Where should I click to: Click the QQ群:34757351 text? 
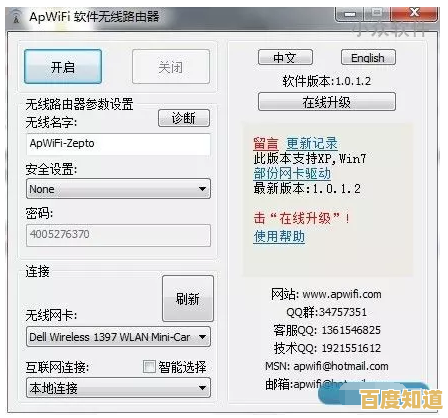(326, 312)
